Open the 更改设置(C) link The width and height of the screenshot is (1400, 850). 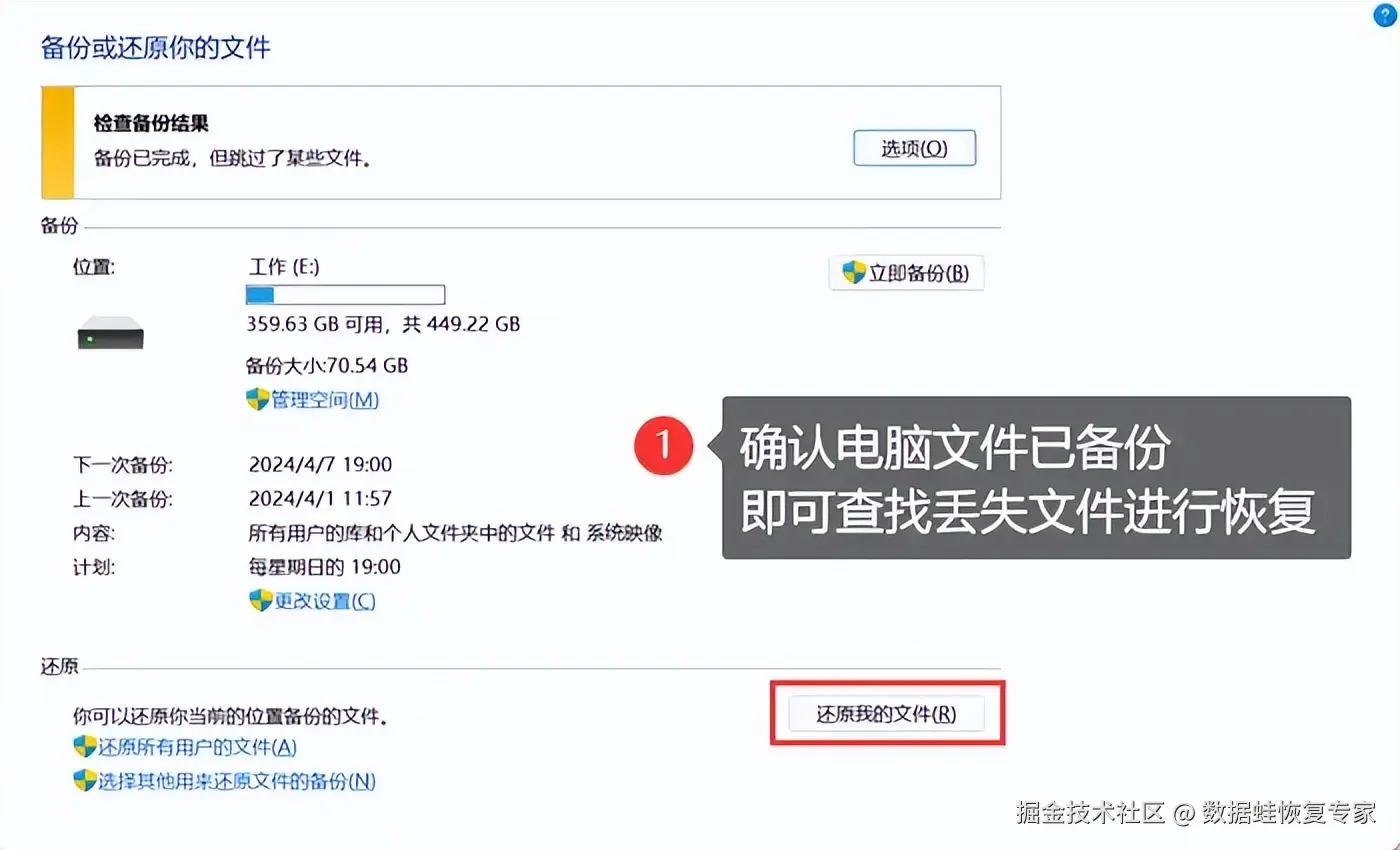tap(325, 601)
